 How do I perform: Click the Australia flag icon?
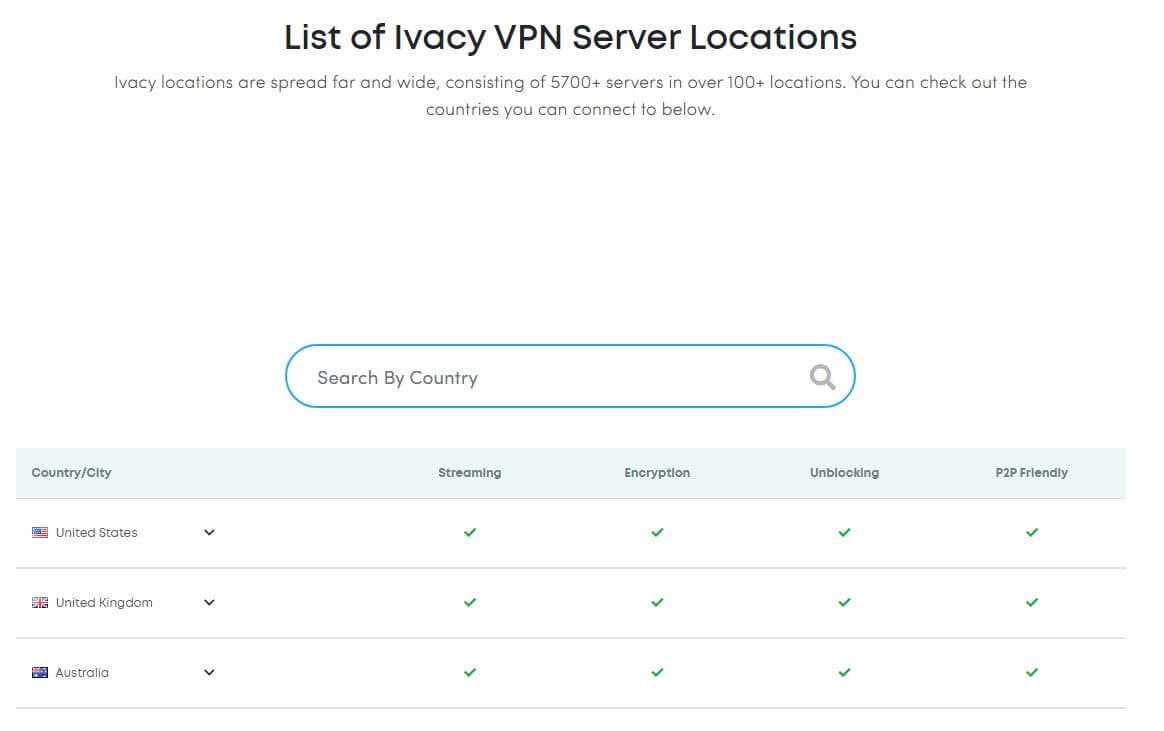[40, 672]
